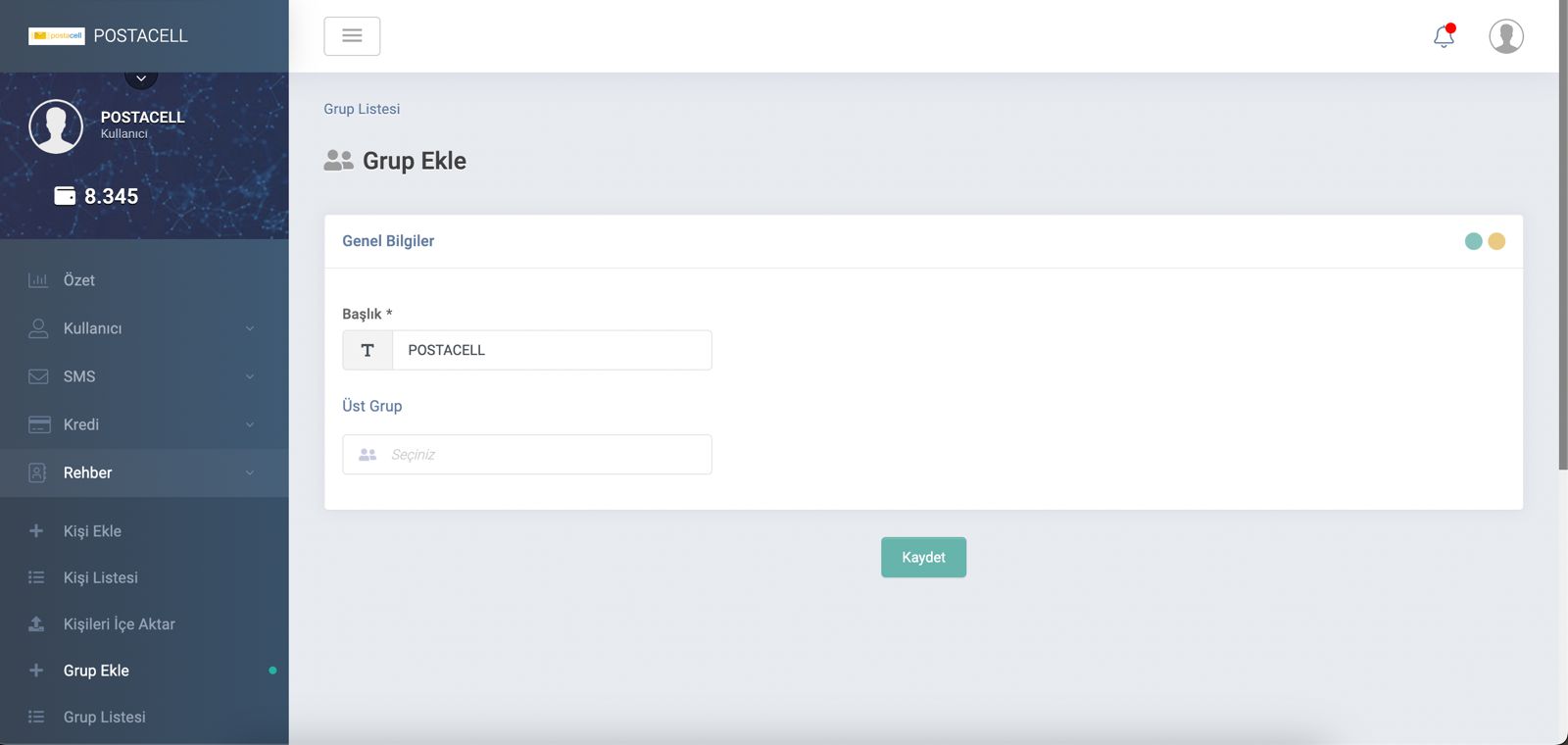Open notifications bell icon
1568x745 pixels.
1444,36
